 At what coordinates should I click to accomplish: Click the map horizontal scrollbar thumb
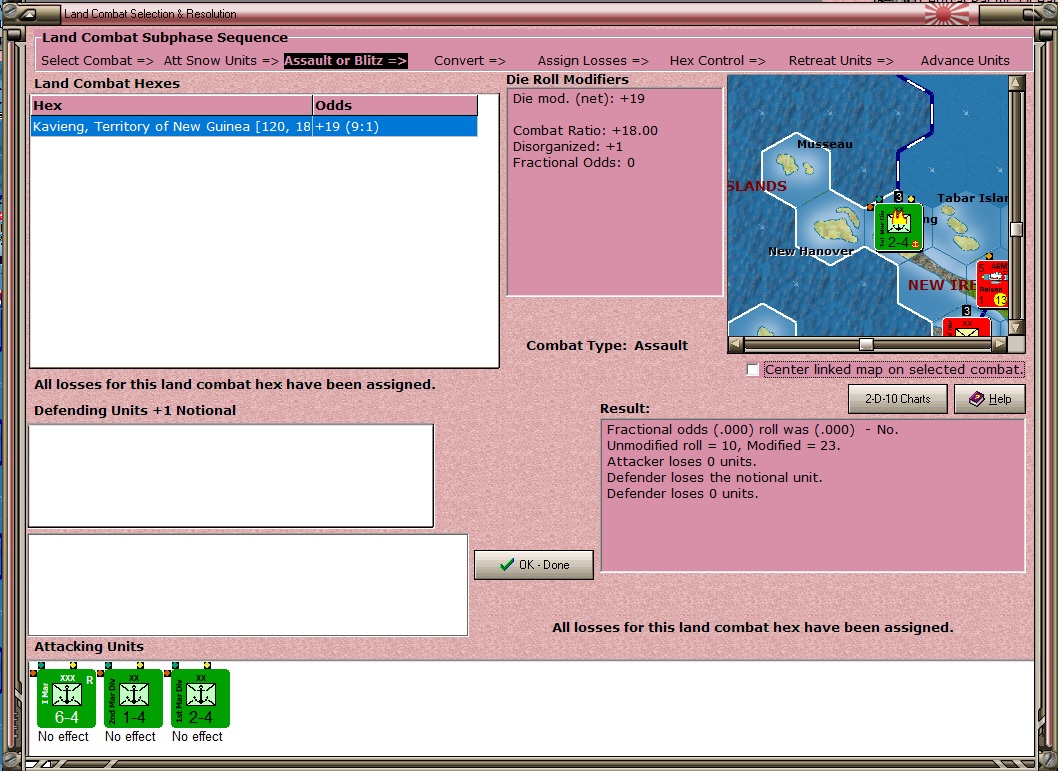866,345
